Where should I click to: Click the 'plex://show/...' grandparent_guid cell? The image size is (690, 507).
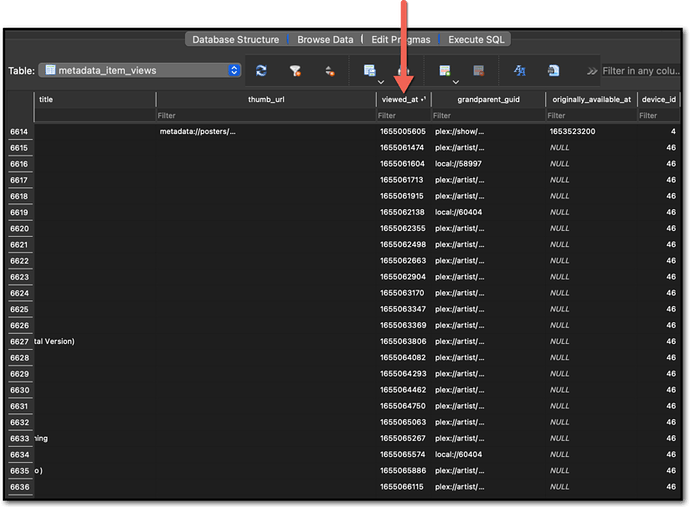click(488, 132)
